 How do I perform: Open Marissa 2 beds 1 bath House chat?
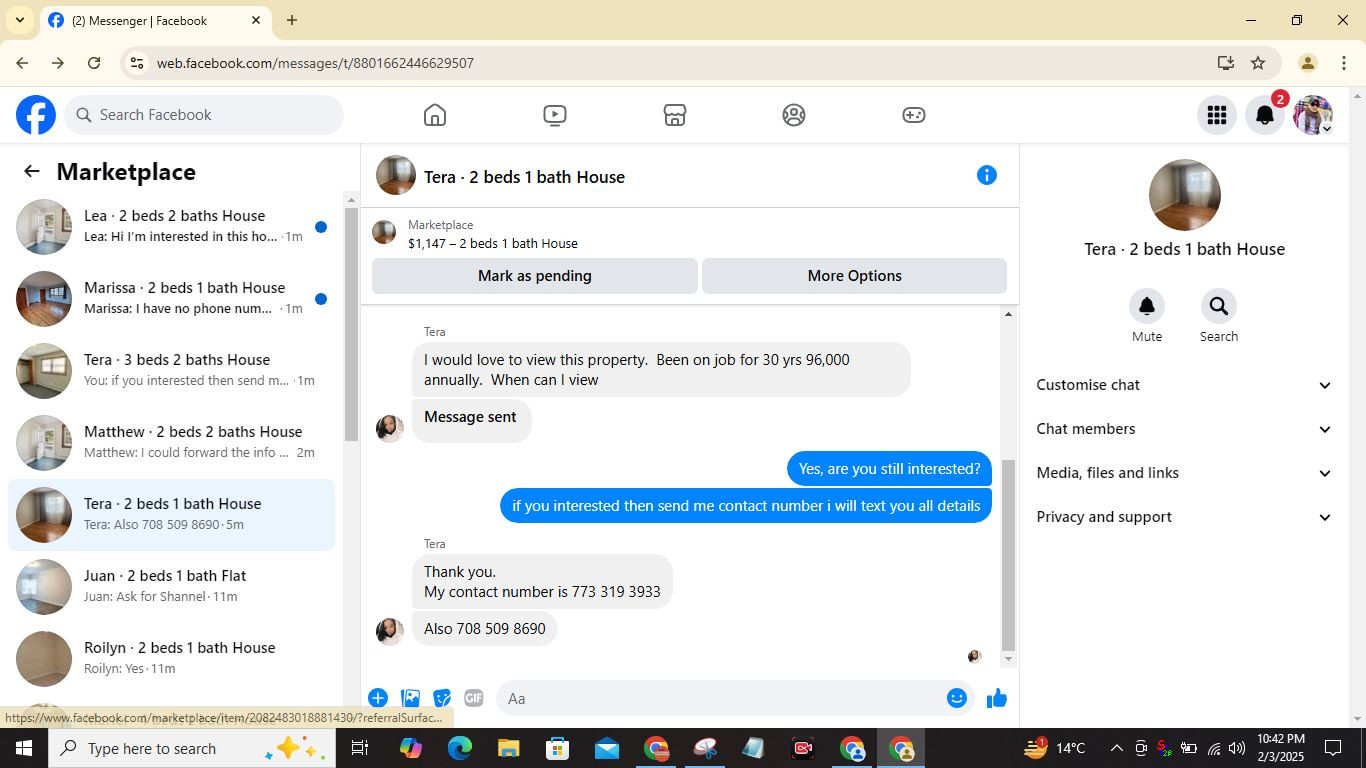click(x=172, y=299)
